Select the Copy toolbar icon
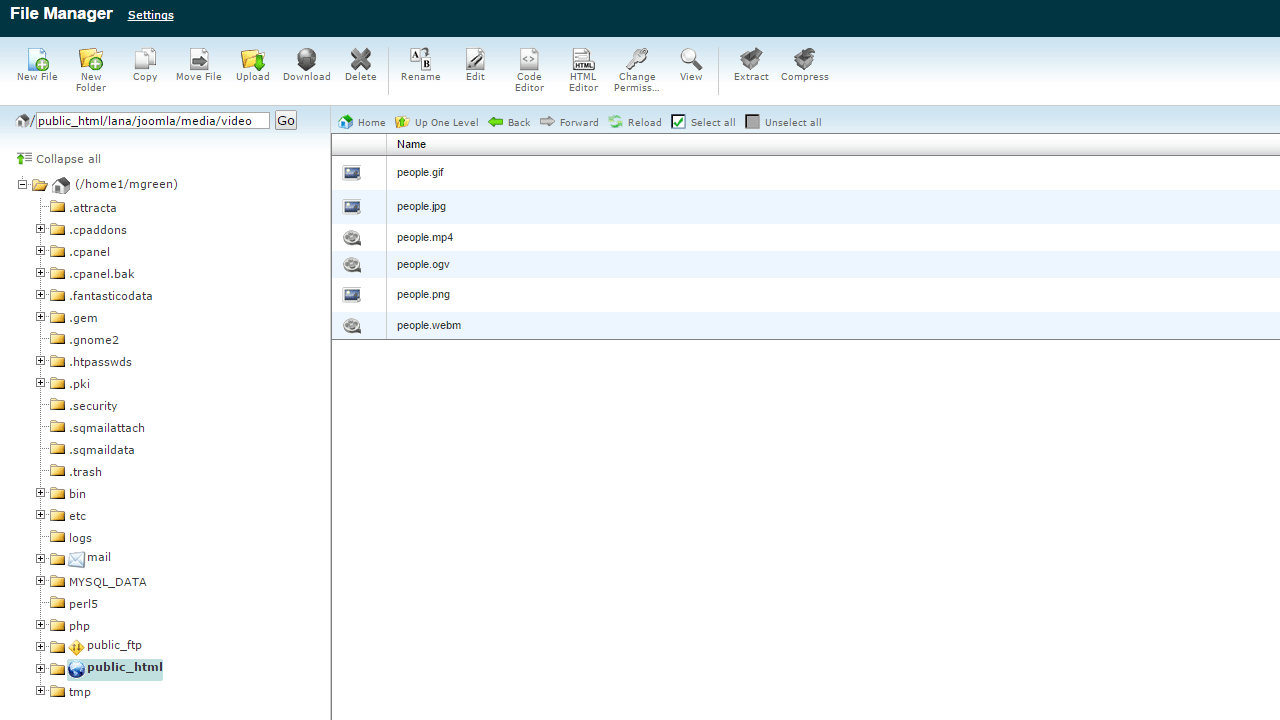Image resolution: width=1280 pixels, height=720 pixels. tap(145, 59)
